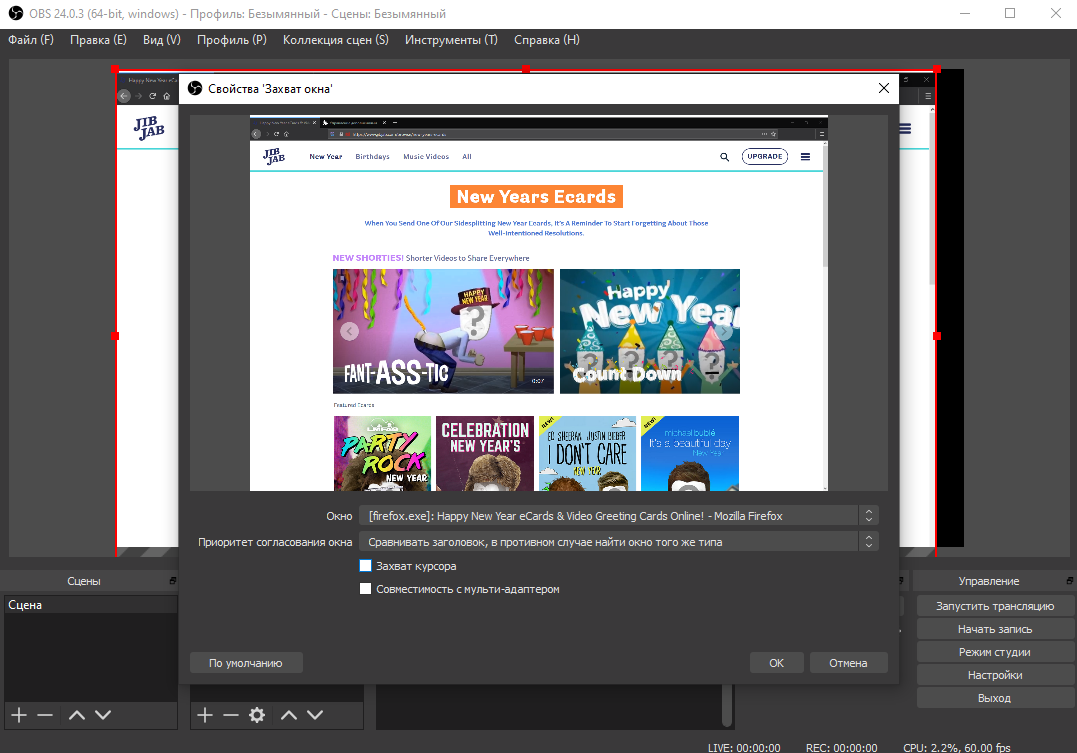
Task: Open the Файл (F) menu
Action: pyautogui.click(x=31, y=40)
